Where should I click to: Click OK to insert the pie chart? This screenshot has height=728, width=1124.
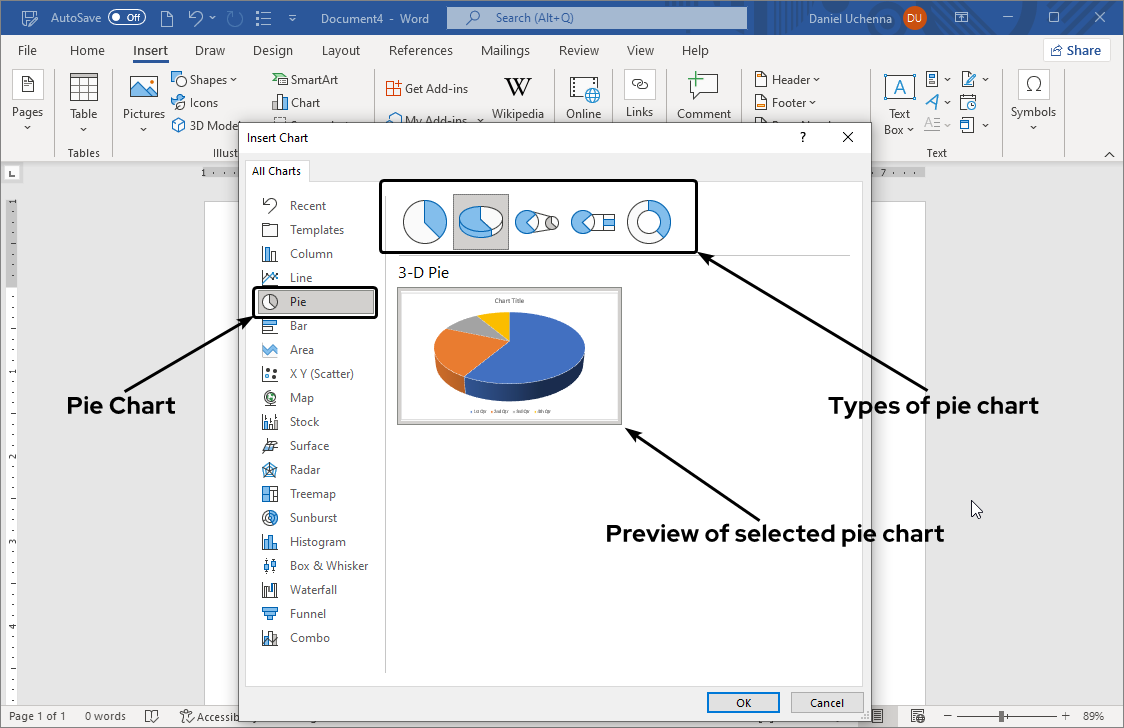click(x=743, y=702)
